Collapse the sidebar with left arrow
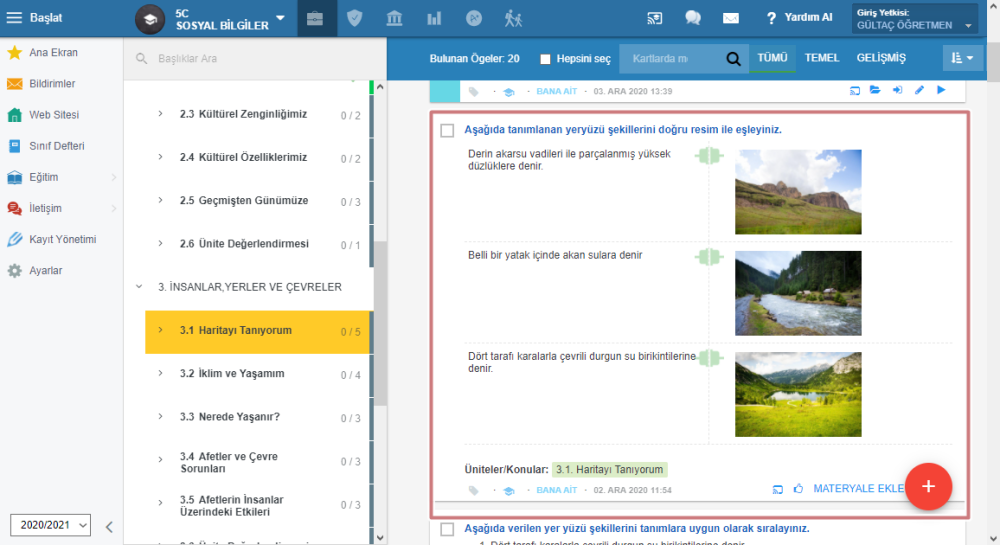This screenshot has height=545, width=1000. coord(109,527)
